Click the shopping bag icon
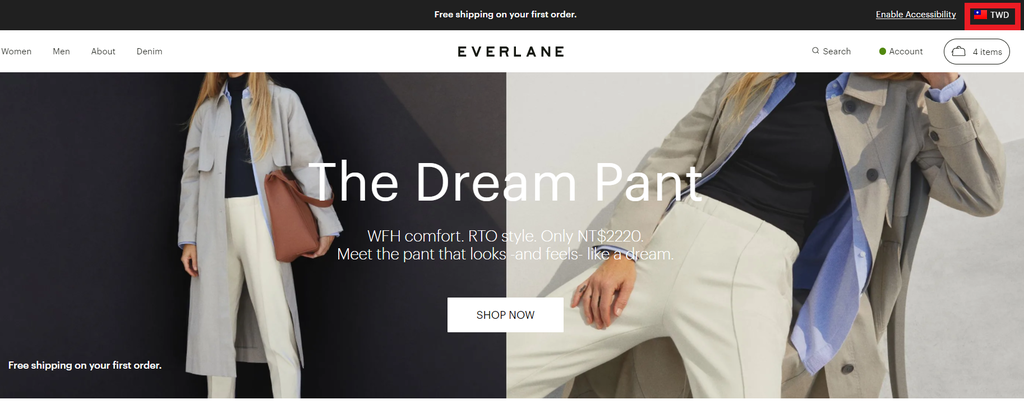The height and width of the screenshot is (404, 1024). tap(958, 52)
